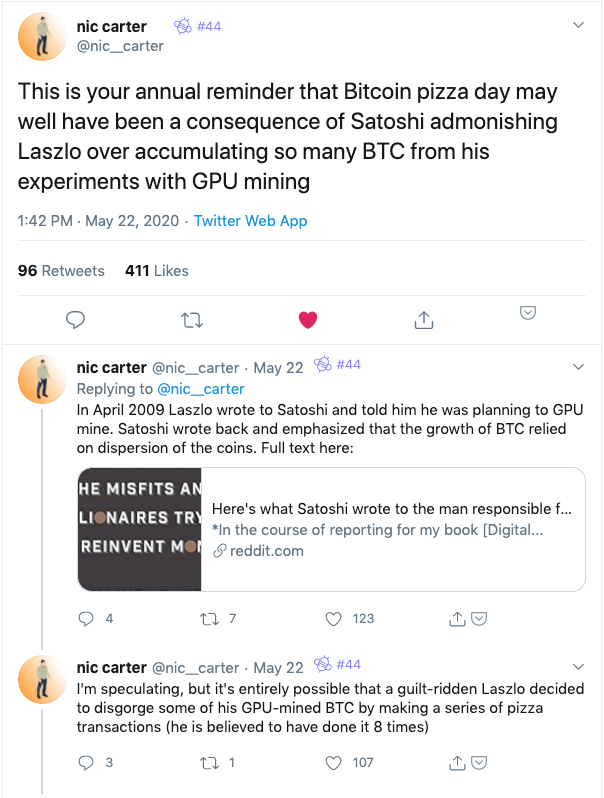Expand the chevron on the speculating reply
This screenshot has height=798, width=604.
click(579, 666)
